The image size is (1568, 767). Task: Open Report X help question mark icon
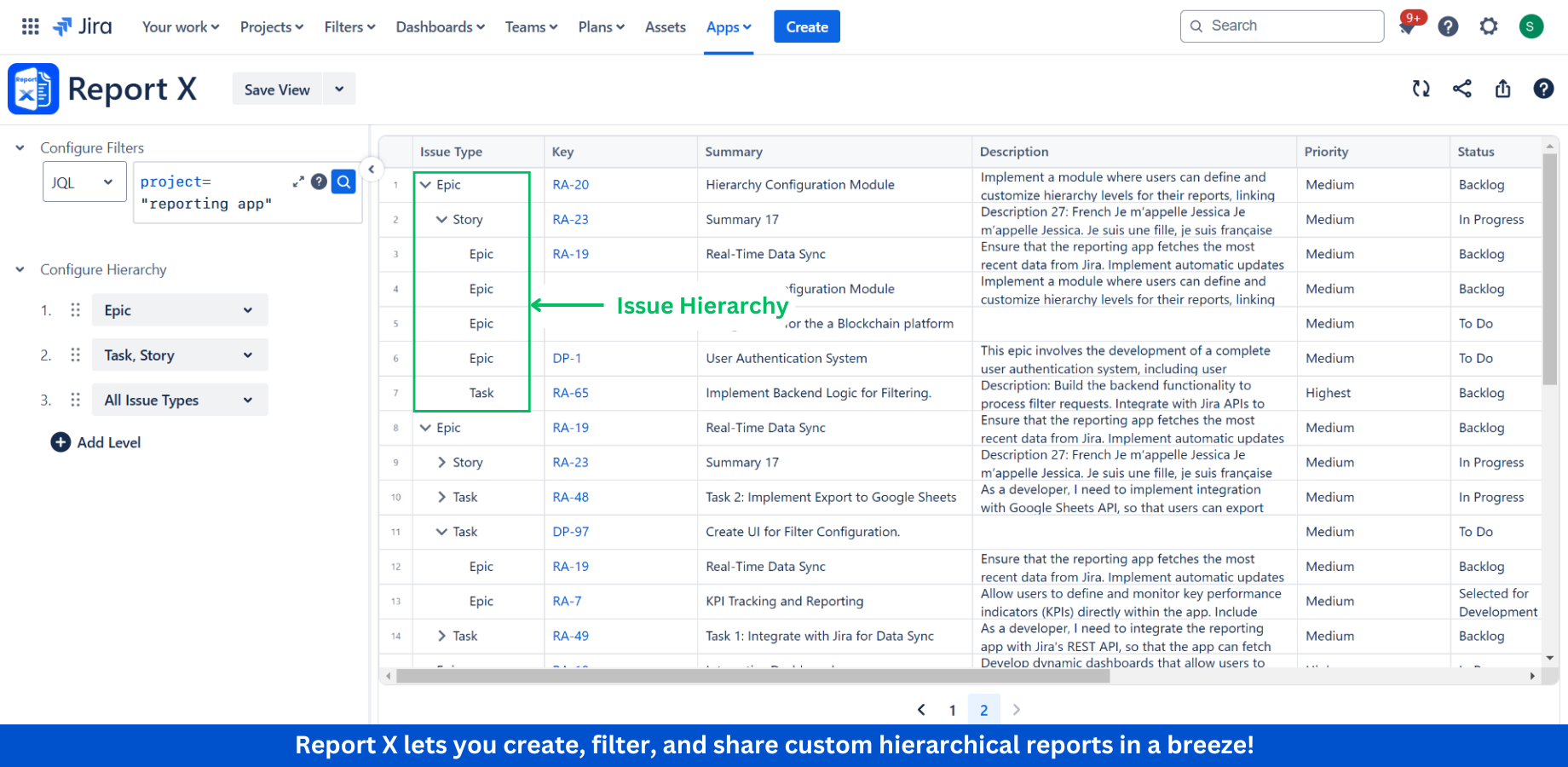(1543, 89)
